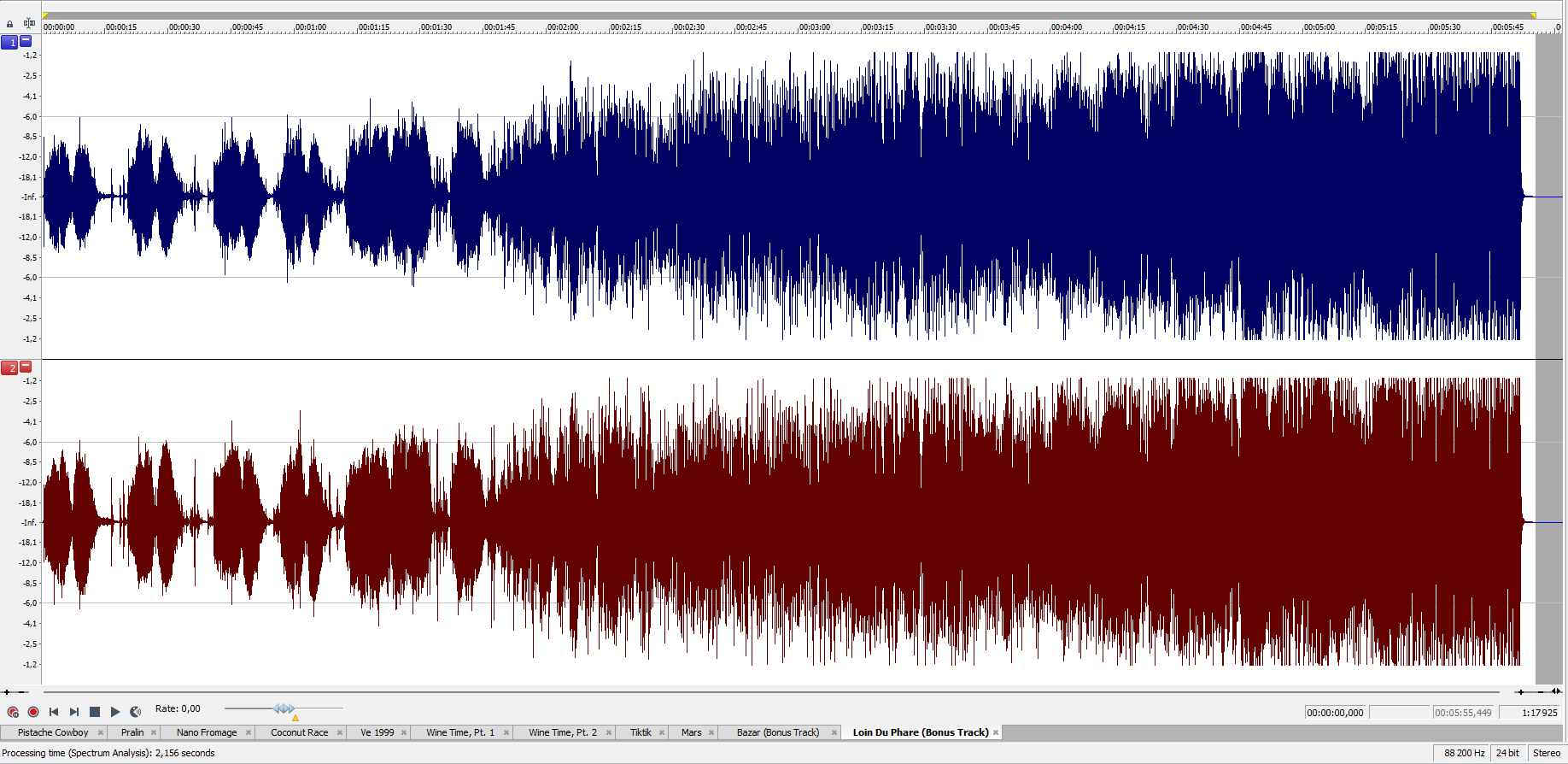Click the edit tool selector icon above channel 1
1568x764 pixels.
pos(29,23)
